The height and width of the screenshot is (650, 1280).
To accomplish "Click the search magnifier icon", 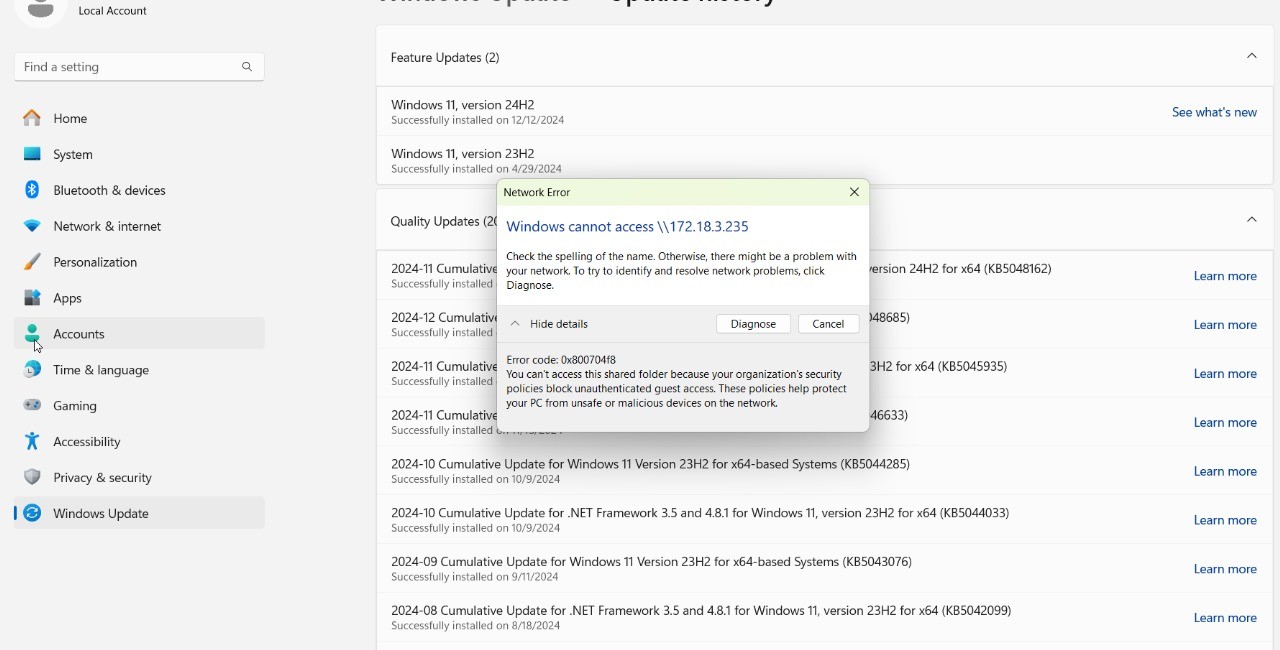I will point(247,67).
